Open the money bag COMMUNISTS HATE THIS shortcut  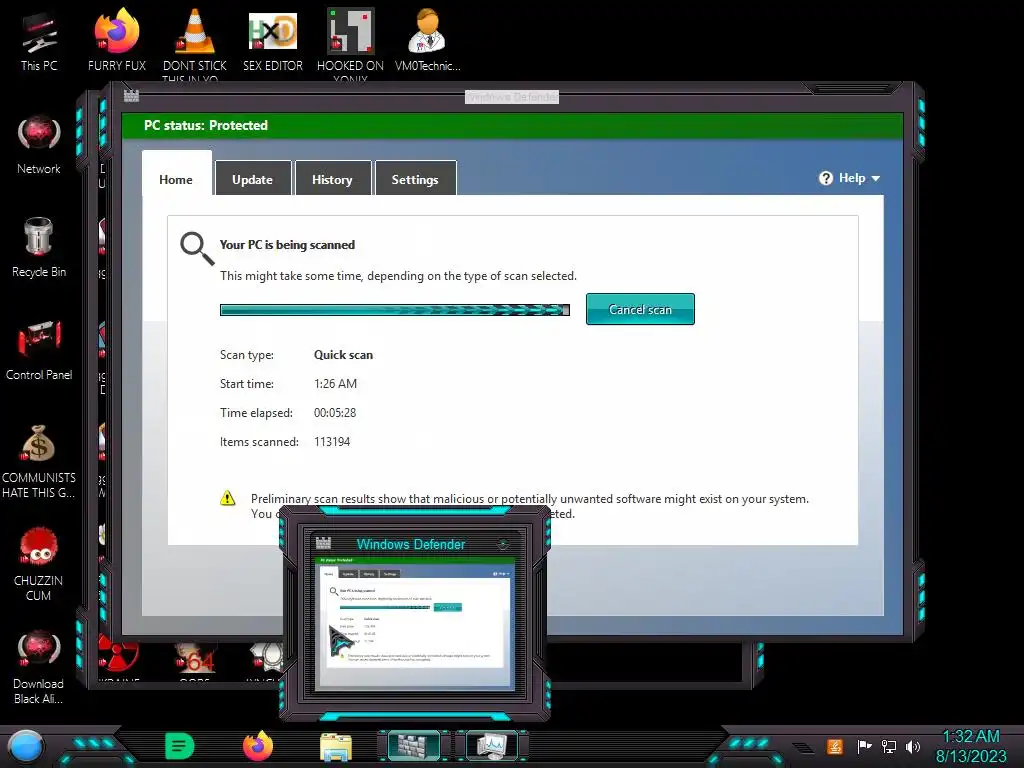39,461
